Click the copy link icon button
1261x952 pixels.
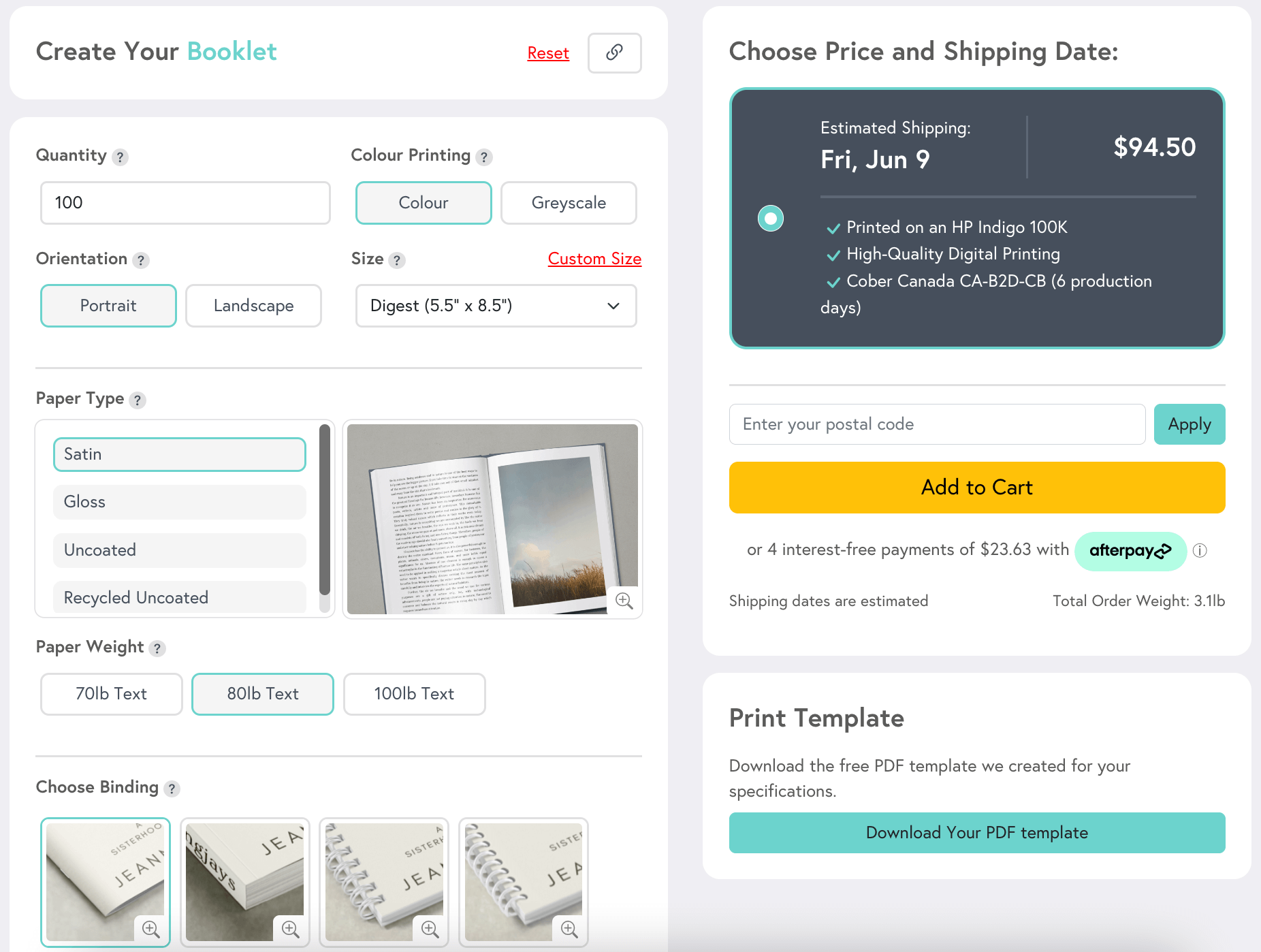click(614, 52)
